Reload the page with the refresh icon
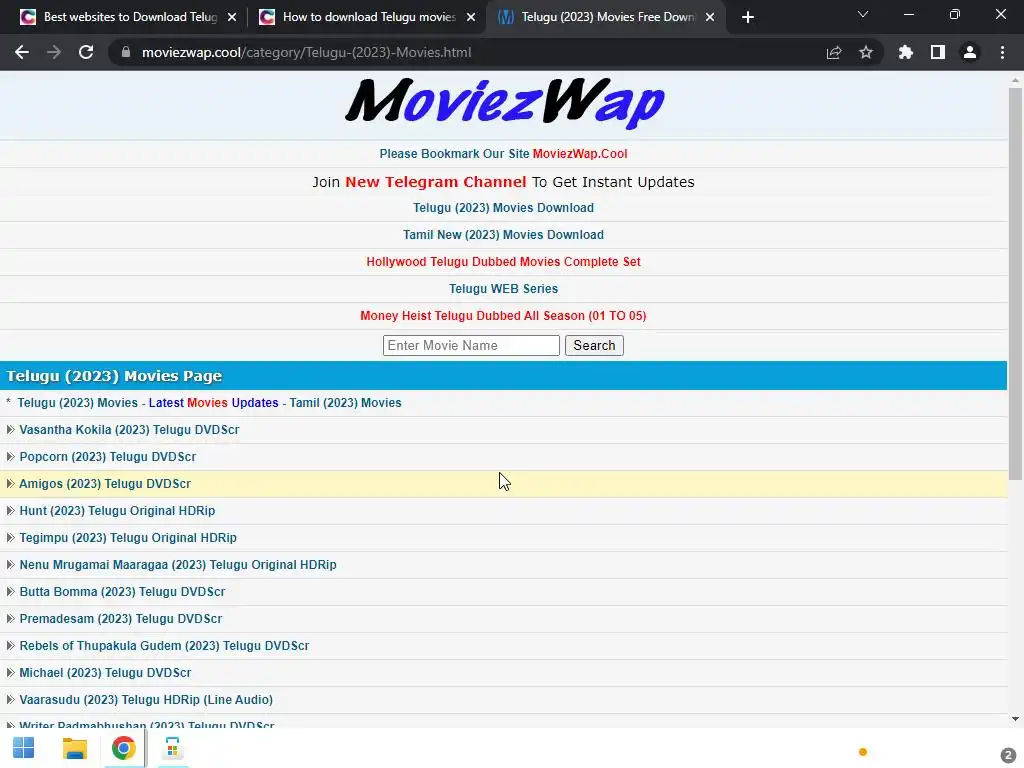This screenshot has height=768, width=1024. click(86, 52)
